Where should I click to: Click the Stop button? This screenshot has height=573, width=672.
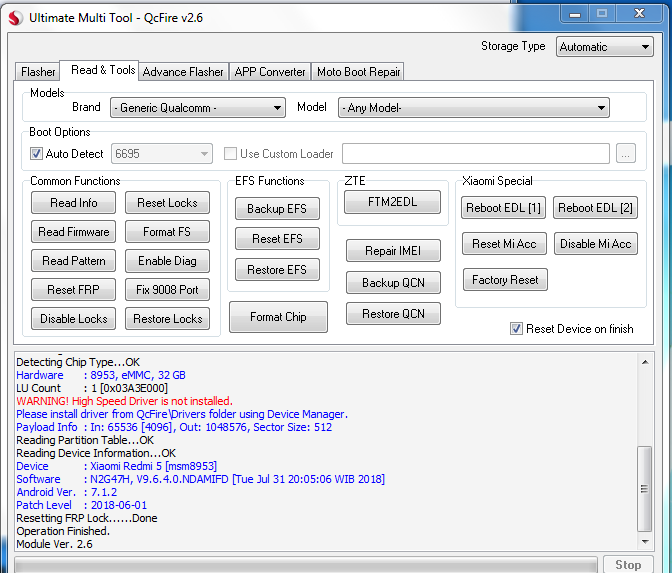628,565
